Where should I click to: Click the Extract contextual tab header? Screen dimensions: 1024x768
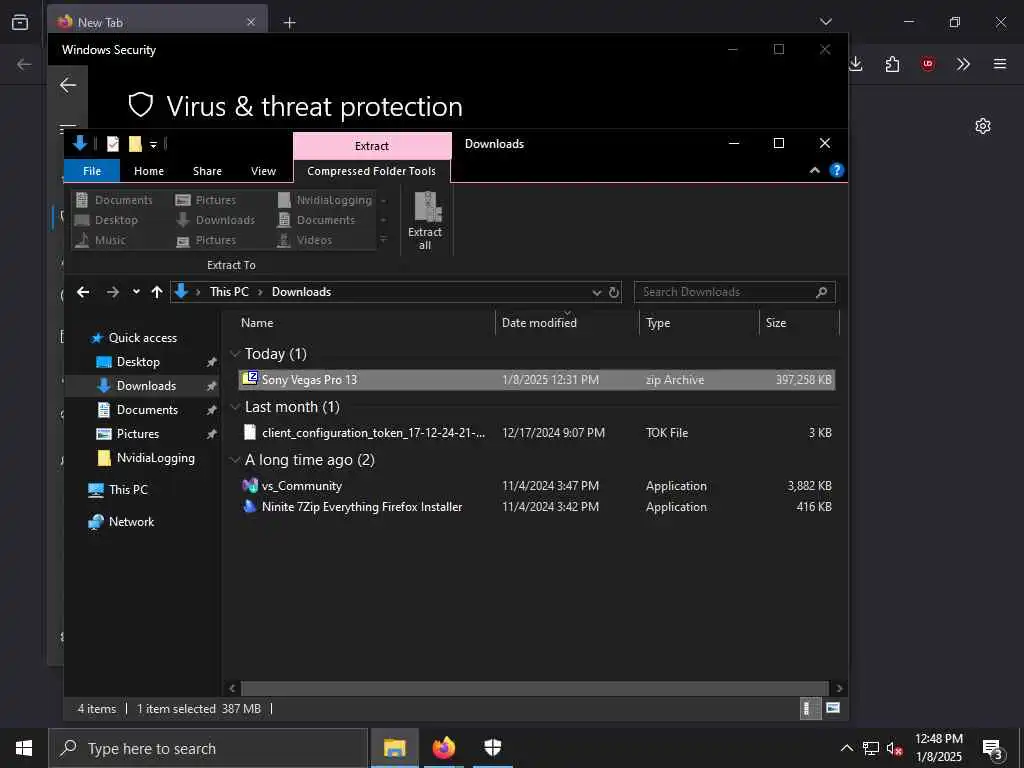click(372, 146)
